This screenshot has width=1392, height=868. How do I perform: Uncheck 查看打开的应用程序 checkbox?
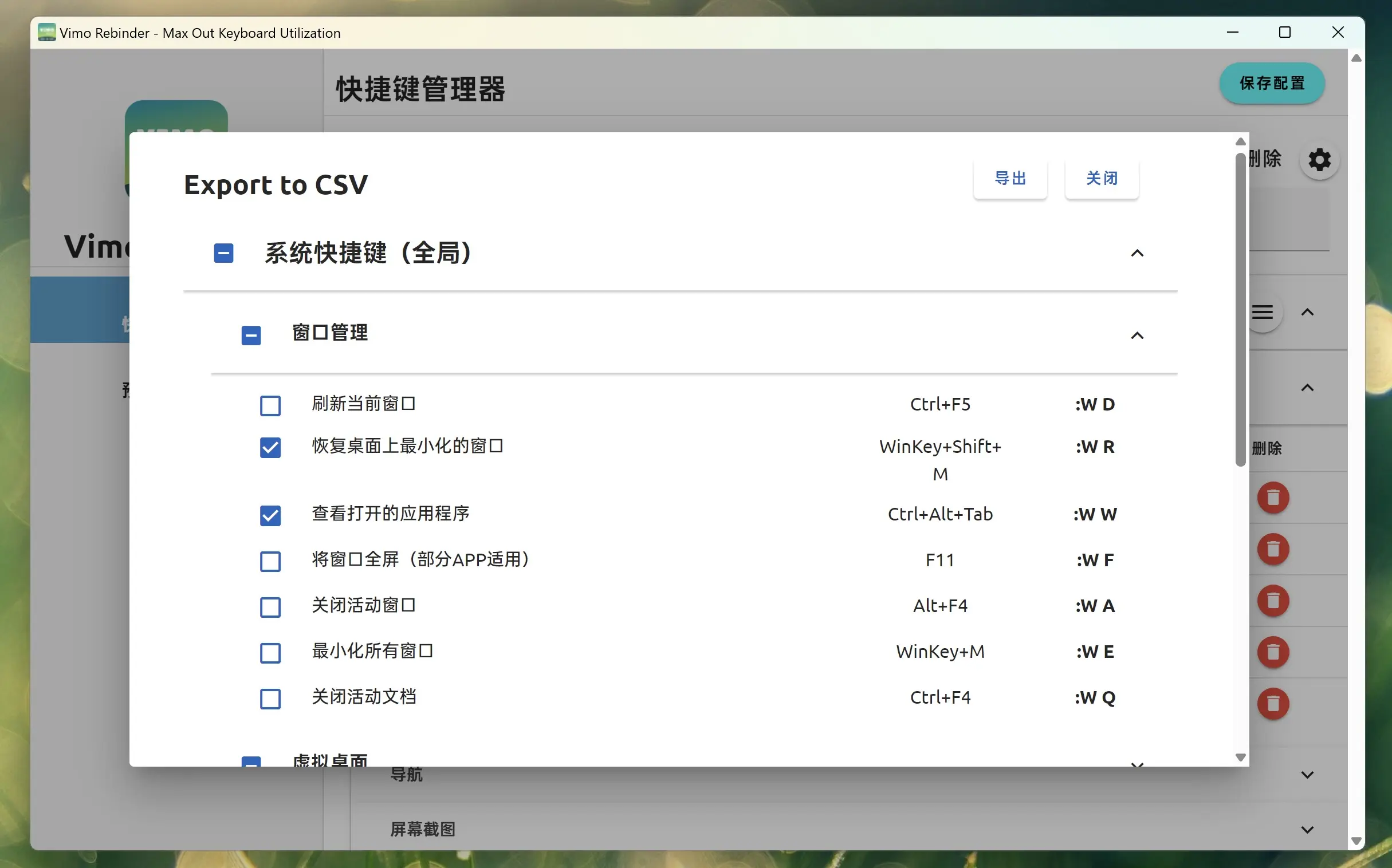tap(270, 515)
